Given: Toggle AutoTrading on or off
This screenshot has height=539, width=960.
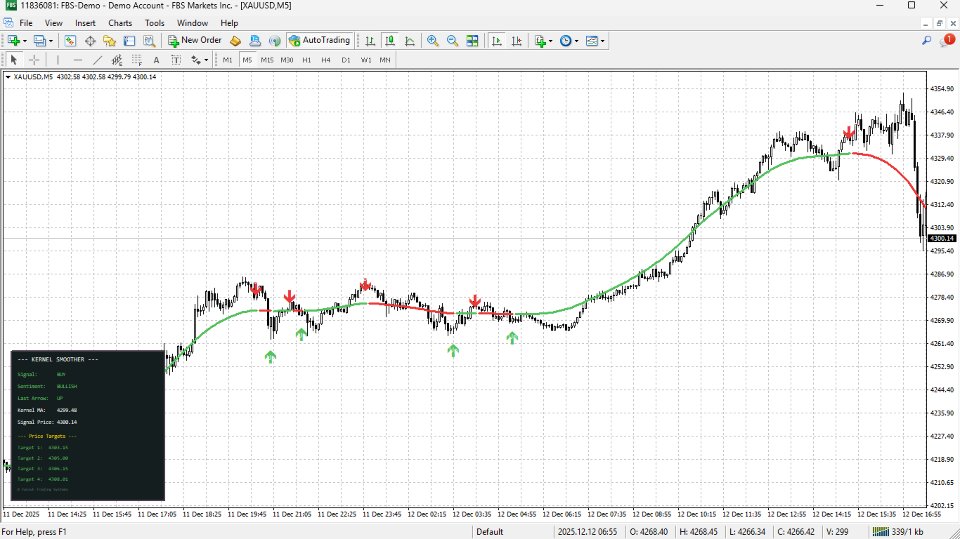Looking at the screenshot, I should click(x=319, y=40).
